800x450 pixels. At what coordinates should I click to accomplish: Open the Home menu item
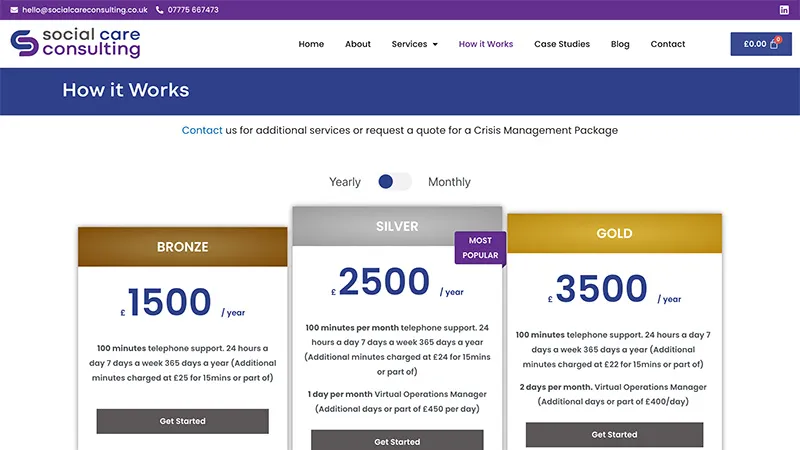click(x=311, y=44)
